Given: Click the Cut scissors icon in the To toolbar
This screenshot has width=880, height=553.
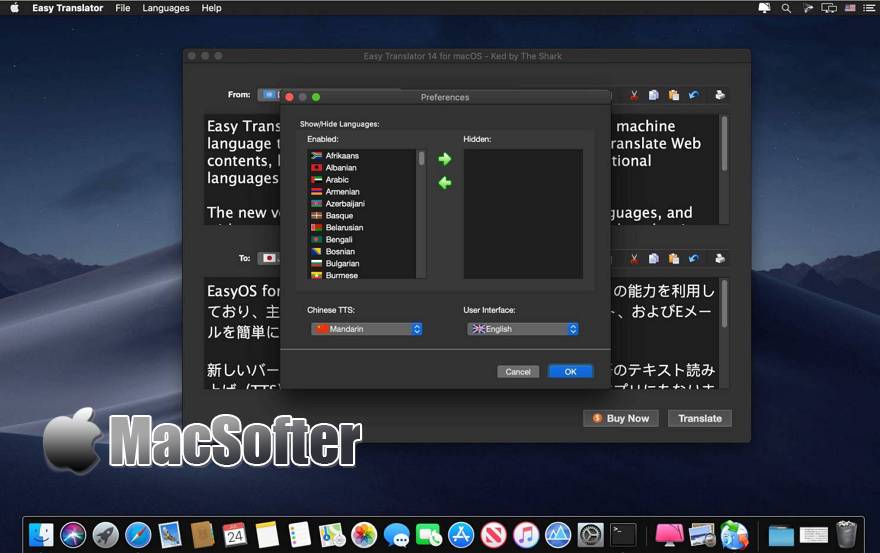Looking at the screenshot, I should click(x=634, y=259).
